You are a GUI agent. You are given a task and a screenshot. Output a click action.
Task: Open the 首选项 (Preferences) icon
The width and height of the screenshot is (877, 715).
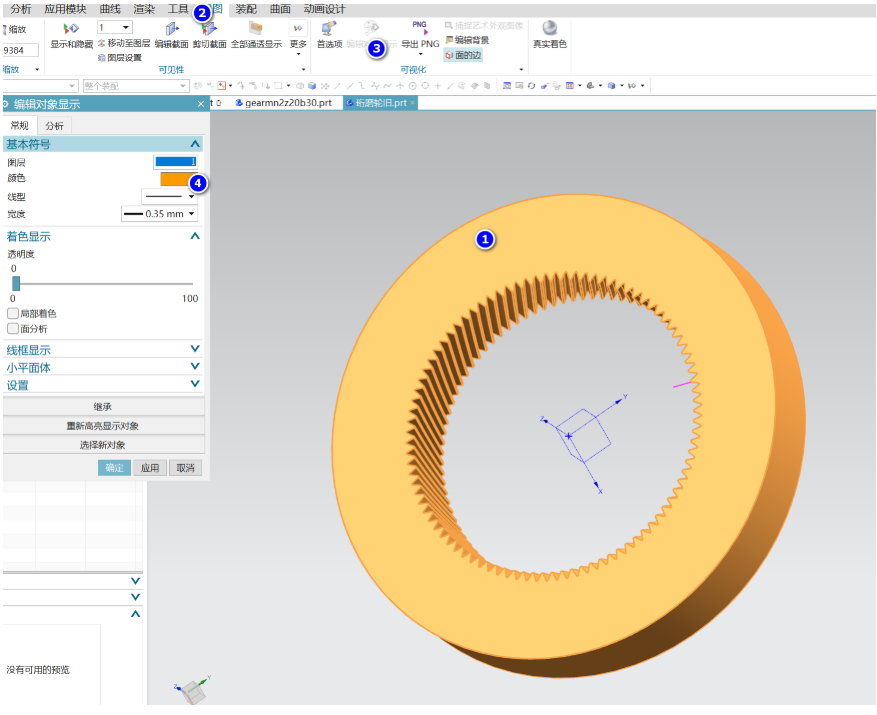pyautogui.click(x=329, y=28)
